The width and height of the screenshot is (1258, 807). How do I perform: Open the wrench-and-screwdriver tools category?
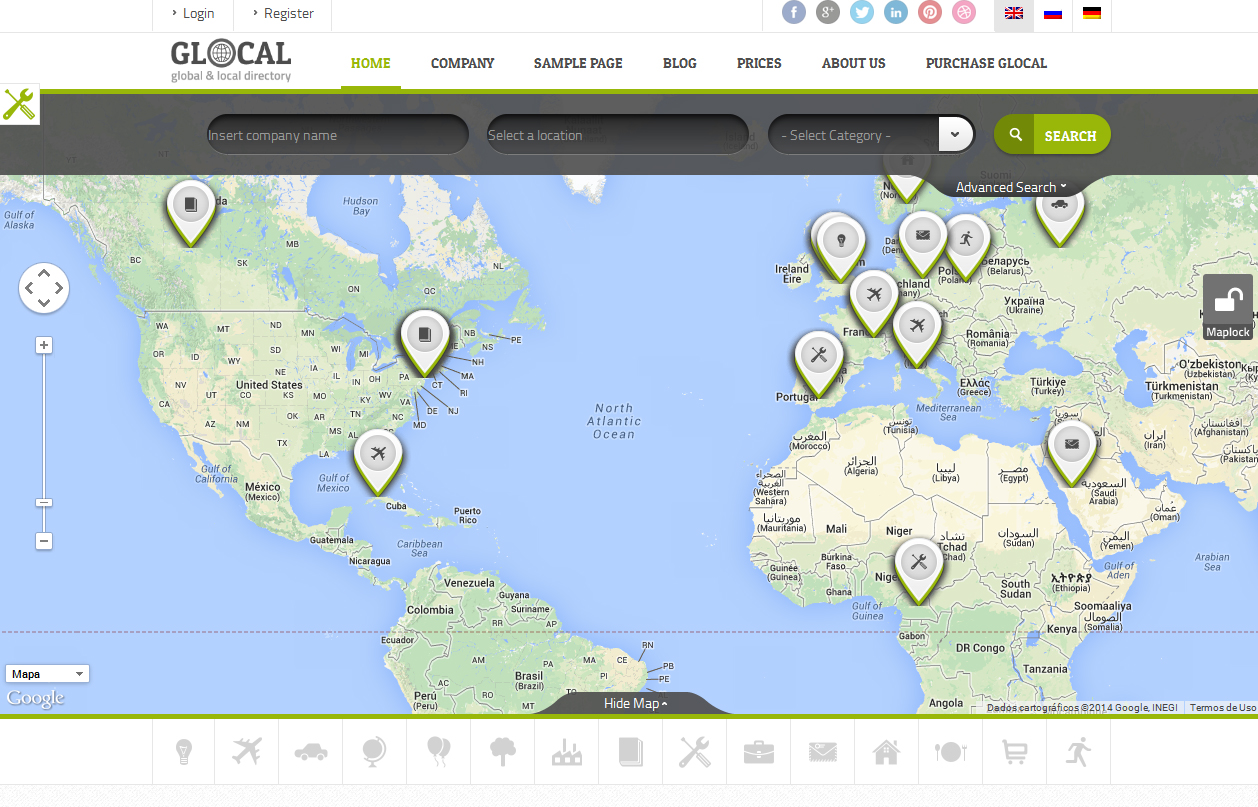(695, 752)
